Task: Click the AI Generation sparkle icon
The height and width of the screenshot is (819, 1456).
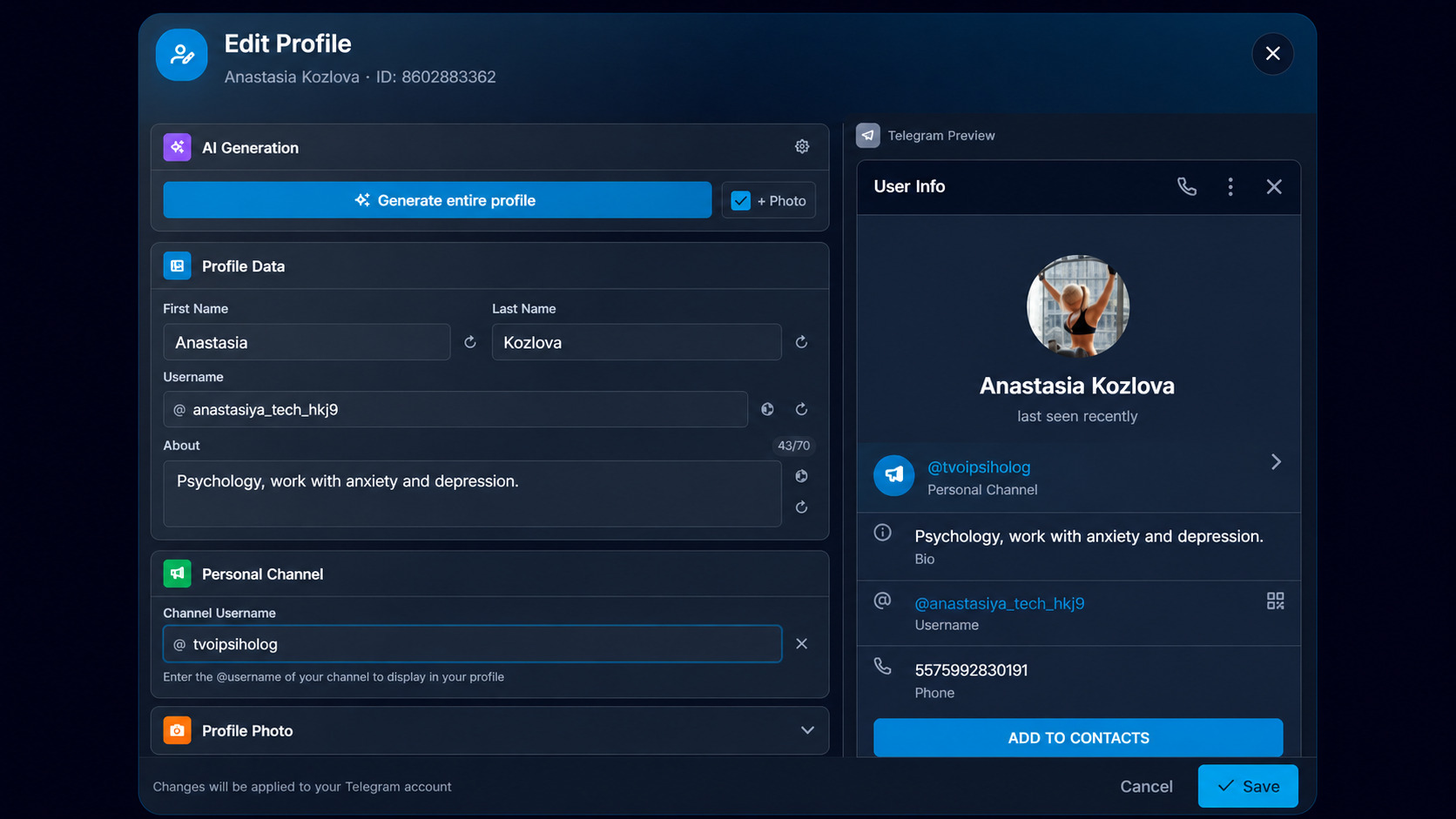Action: click(x=177, y=147)
